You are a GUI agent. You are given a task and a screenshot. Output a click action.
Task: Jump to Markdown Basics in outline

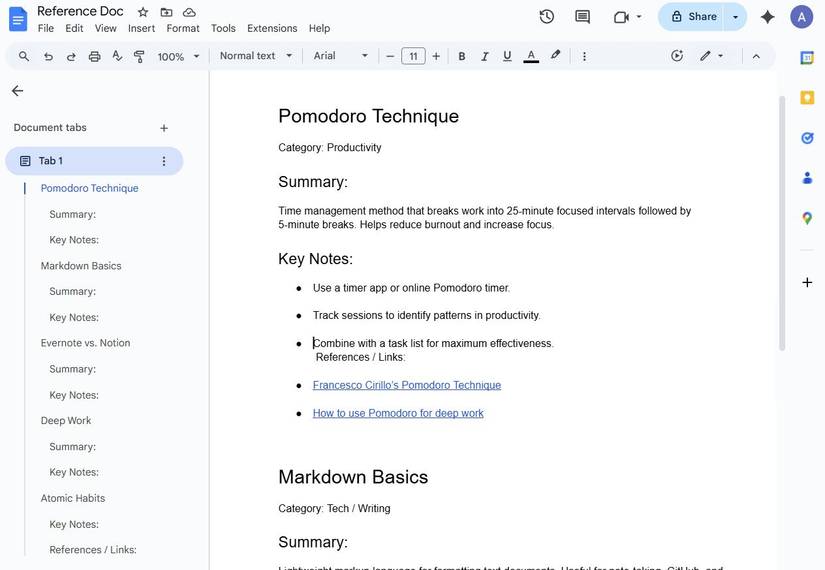(81, 266)
